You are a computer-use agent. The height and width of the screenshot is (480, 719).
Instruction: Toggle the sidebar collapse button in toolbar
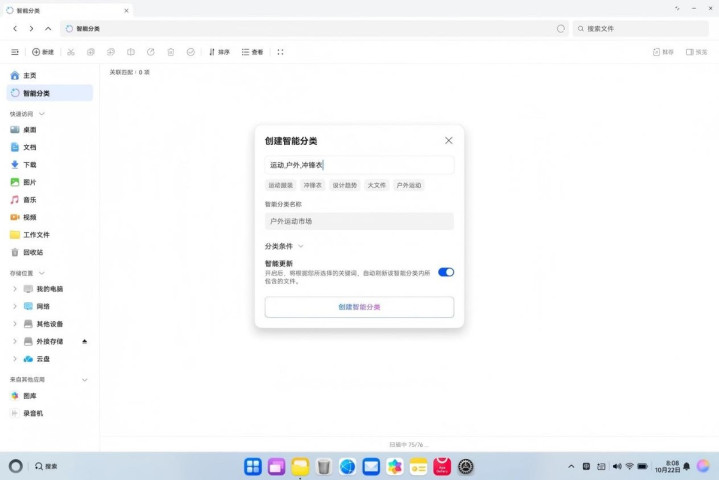[x=14, y=51]
